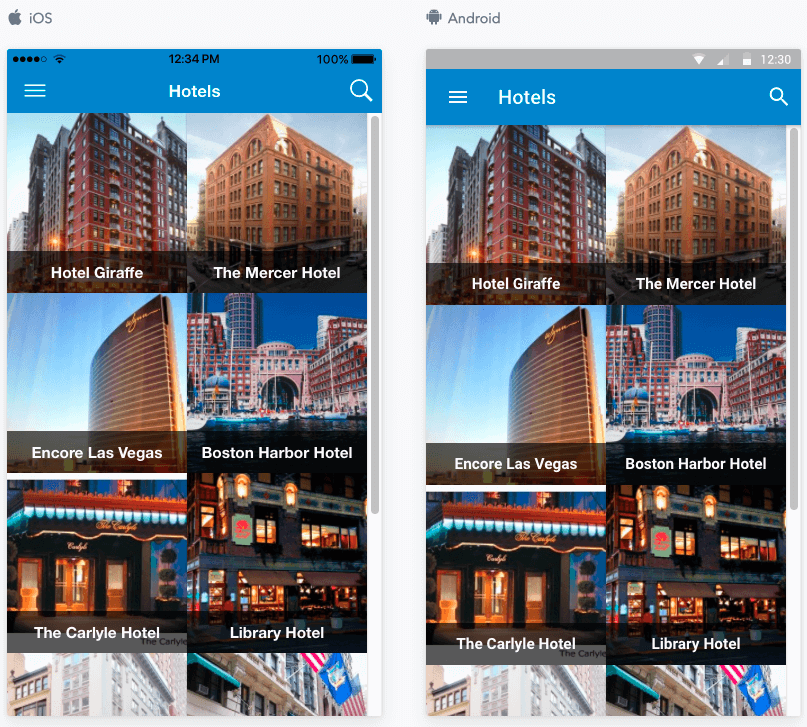This screenshot has height=727, width=807.
Task: Click the Android list vertical scrollbar
Action: point(794,319)
